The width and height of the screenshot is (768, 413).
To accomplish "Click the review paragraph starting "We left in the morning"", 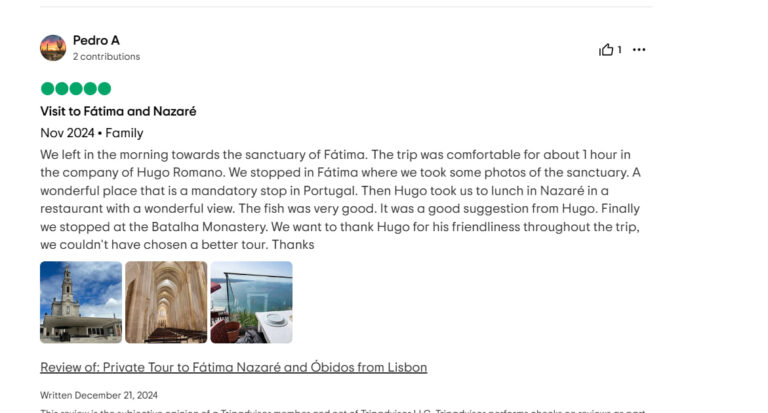I will (340, 199).
